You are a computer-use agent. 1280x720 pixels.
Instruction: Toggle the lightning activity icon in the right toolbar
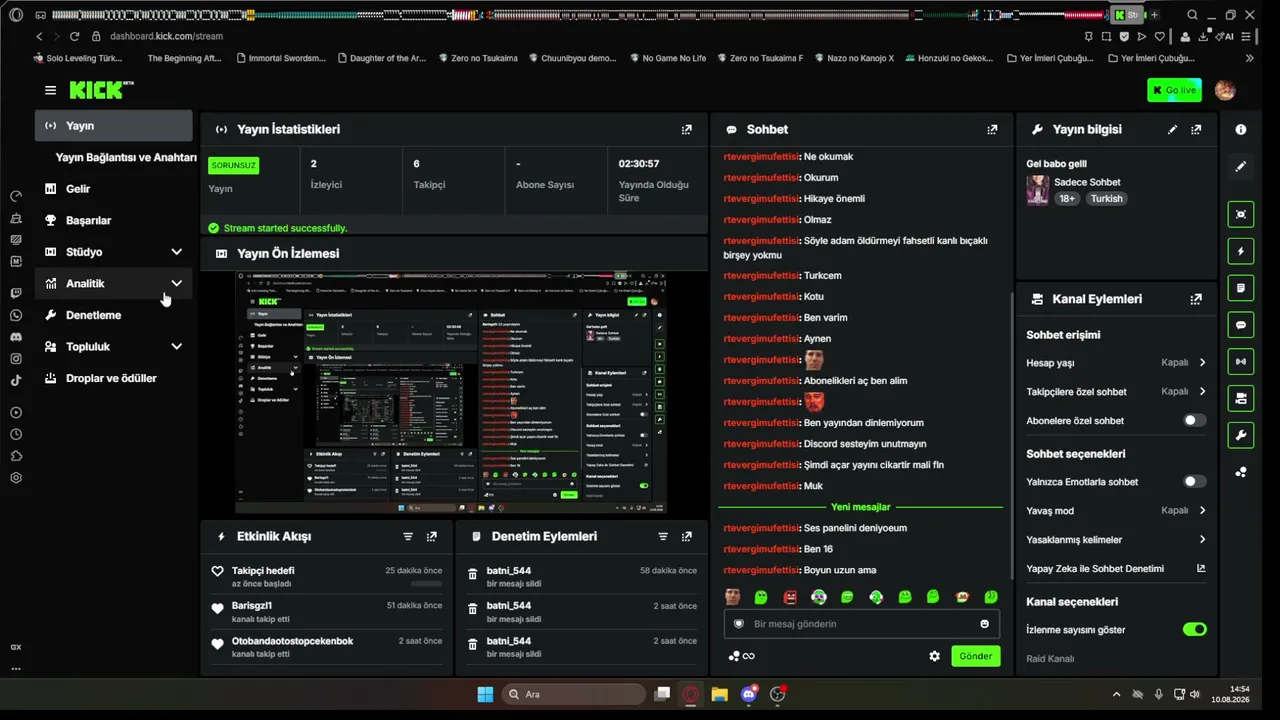(x=1241, y=251)
